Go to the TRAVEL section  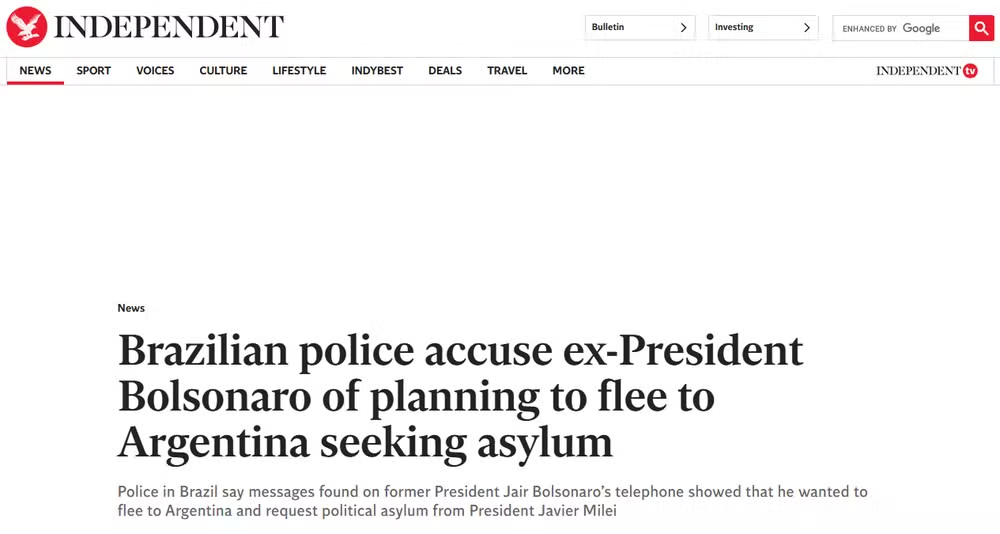tap(507, 71)
